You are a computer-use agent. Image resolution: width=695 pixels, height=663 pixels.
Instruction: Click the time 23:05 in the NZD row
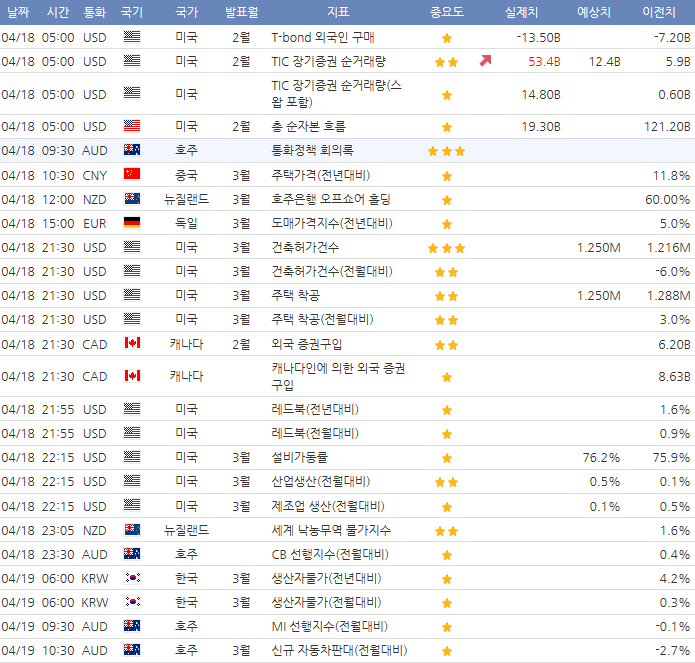tap(58, 530)
